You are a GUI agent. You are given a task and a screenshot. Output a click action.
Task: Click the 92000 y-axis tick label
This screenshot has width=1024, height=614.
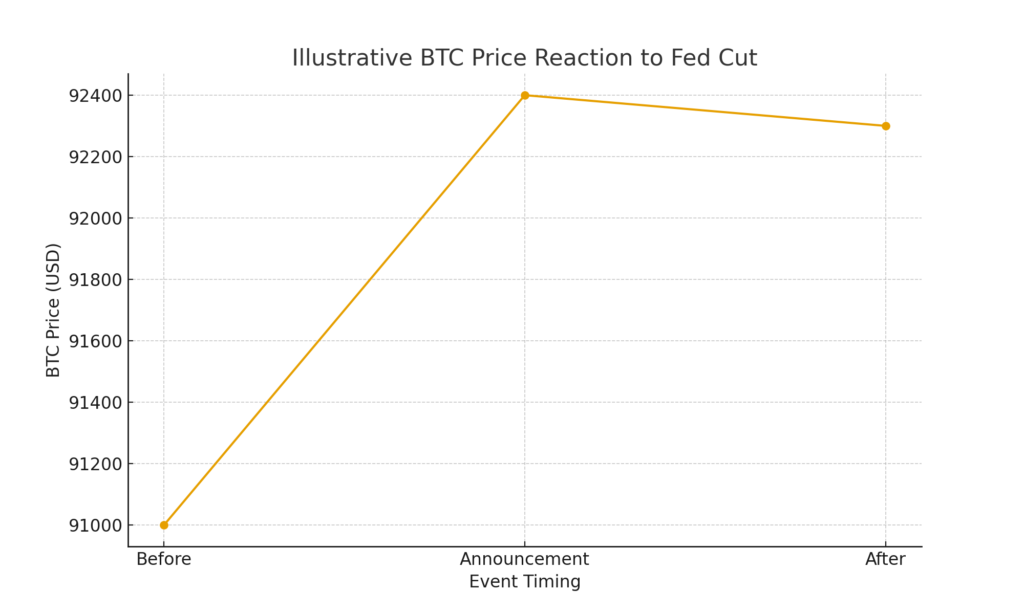[95, 218]
